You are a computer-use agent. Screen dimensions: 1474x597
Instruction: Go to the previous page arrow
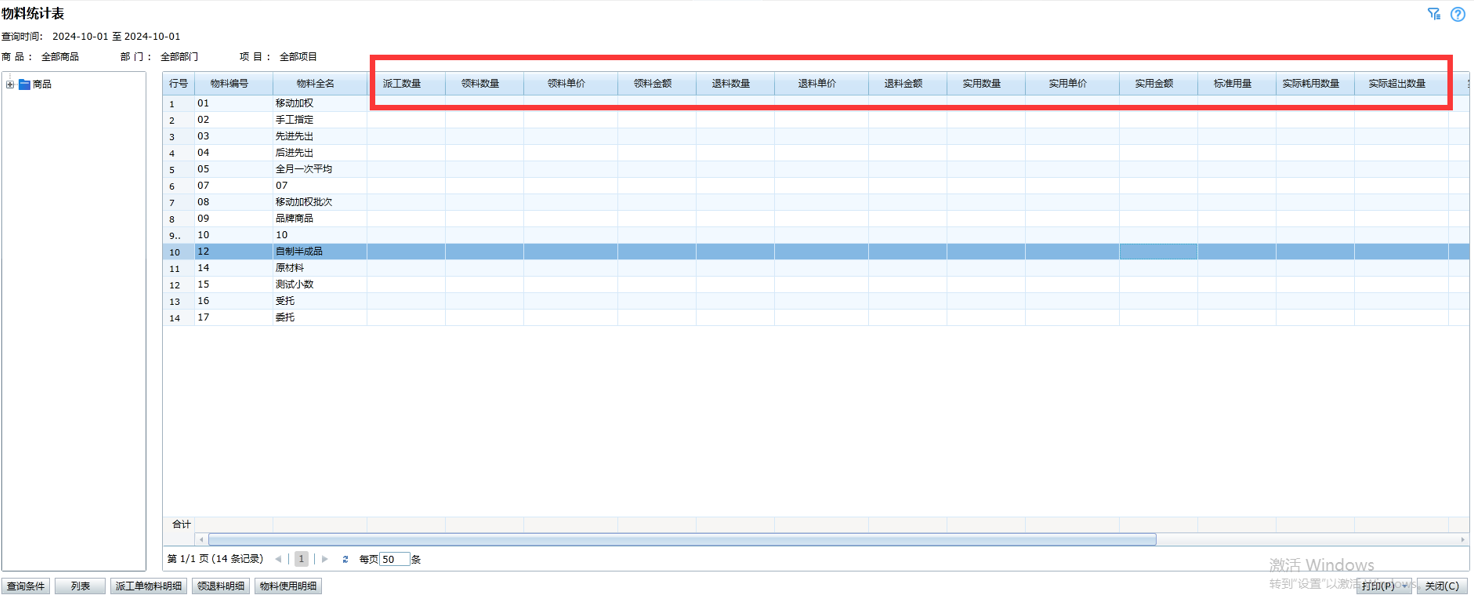coord(278,560)
